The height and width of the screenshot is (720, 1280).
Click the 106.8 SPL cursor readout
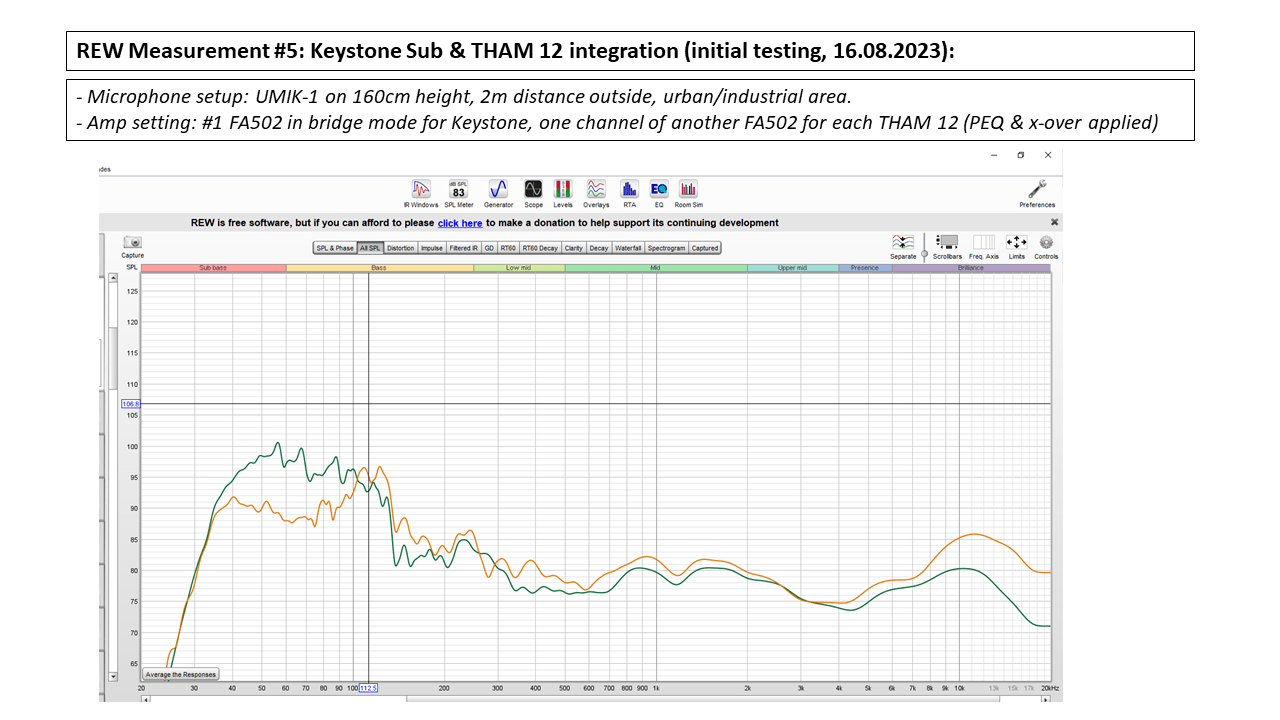(131, 404)
